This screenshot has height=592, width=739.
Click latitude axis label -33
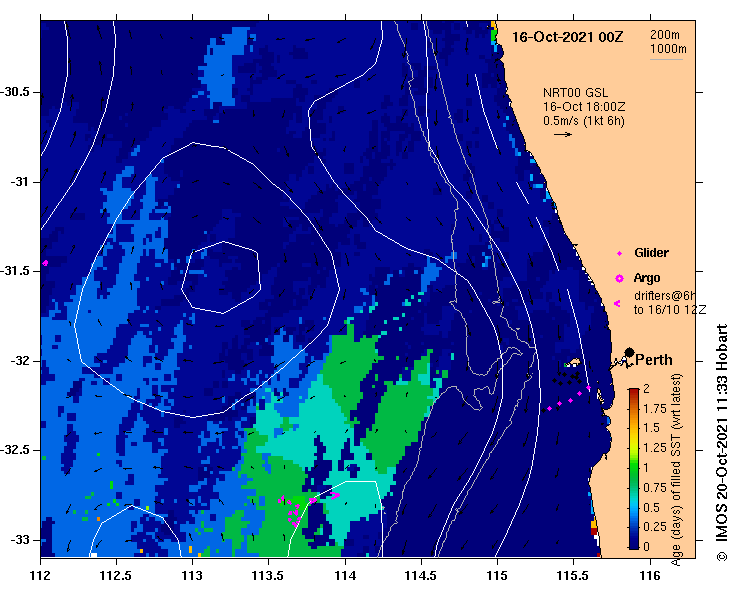click(x=20, y=540)
